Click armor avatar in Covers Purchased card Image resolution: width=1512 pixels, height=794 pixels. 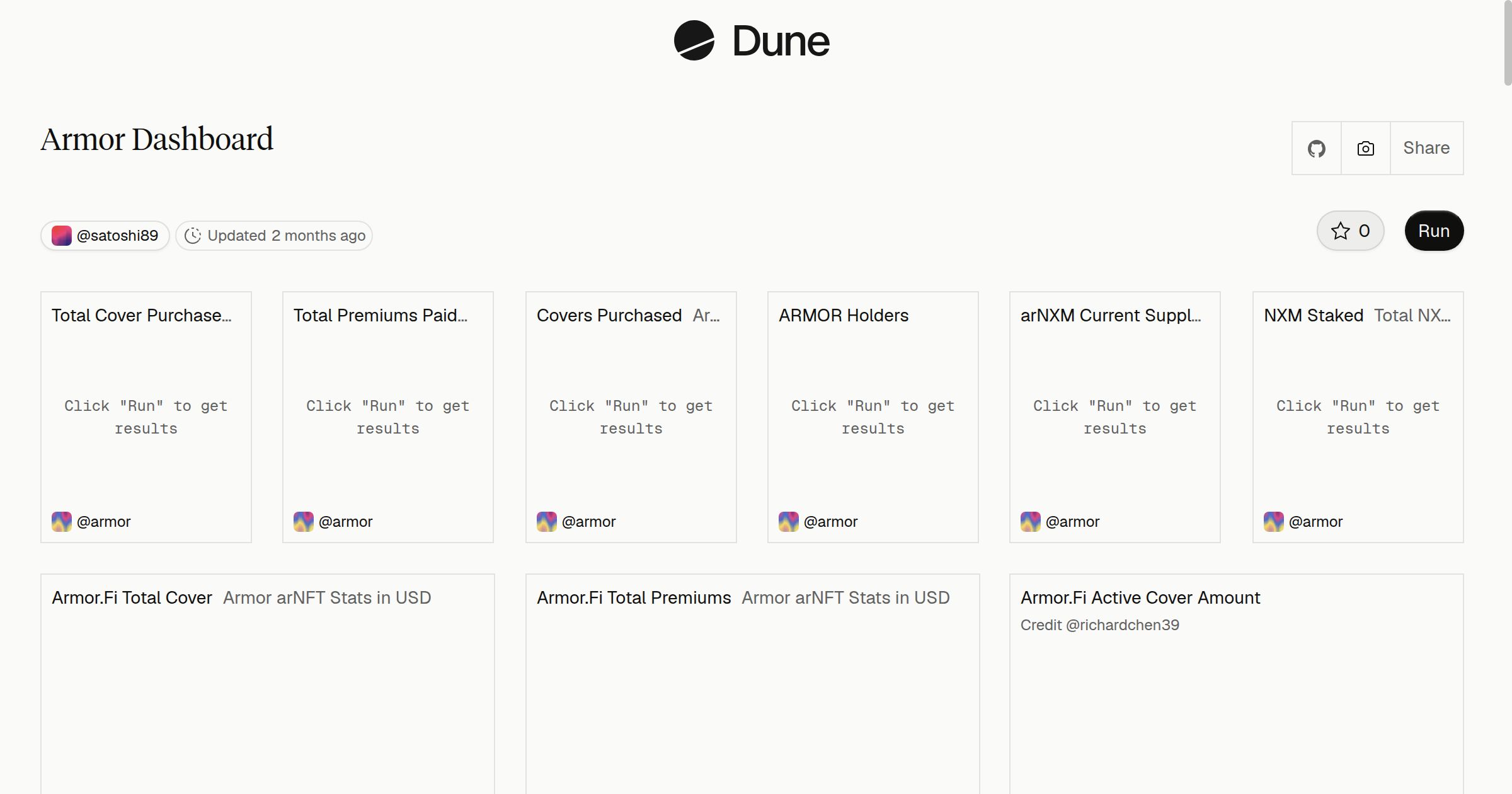pyautogui.click(x=546, y=521)
